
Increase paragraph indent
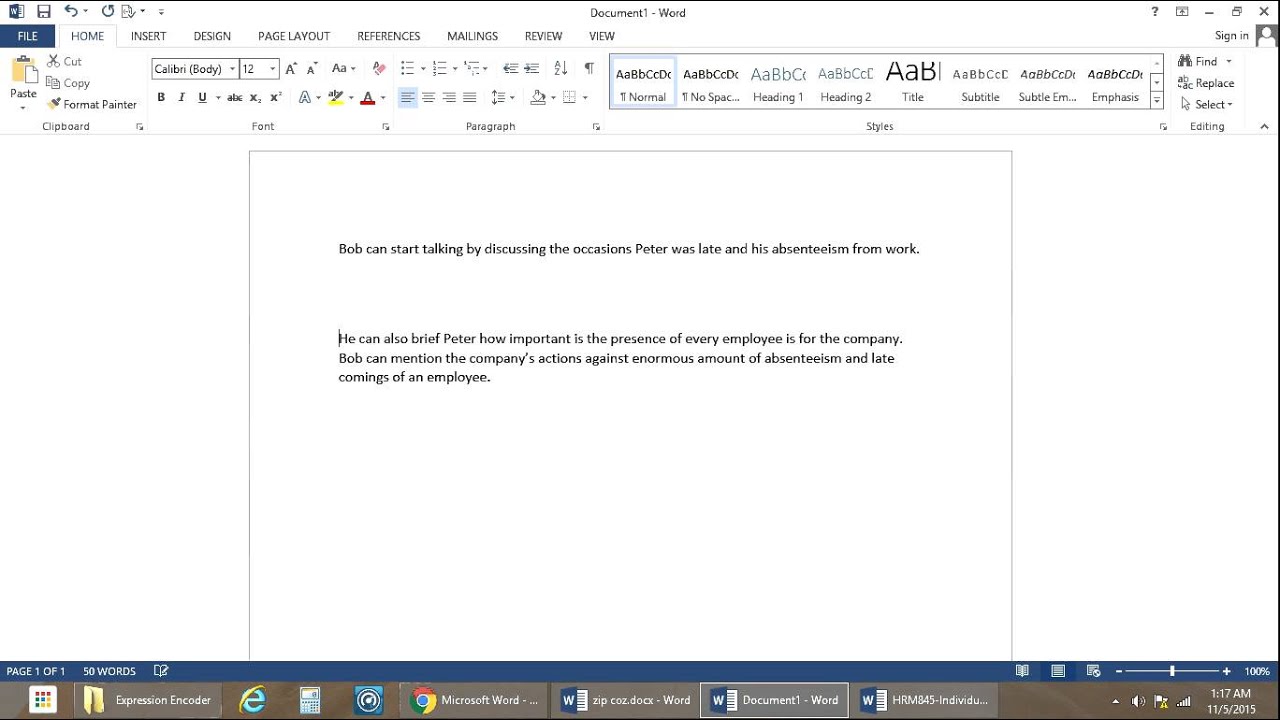coord(532,69)
